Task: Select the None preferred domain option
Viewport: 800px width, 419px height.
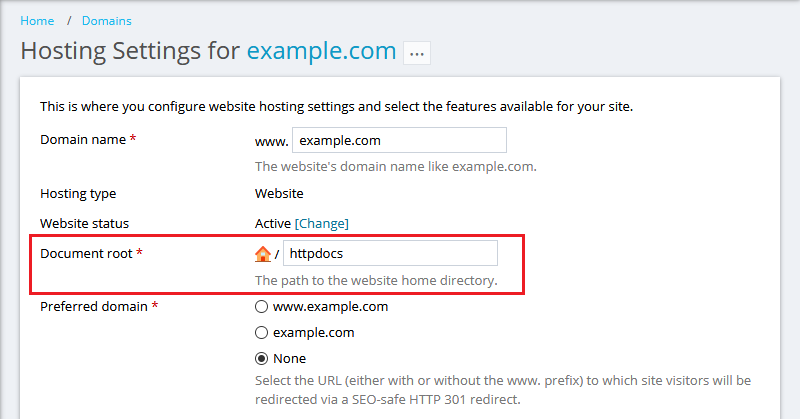Action: point(262,358)
